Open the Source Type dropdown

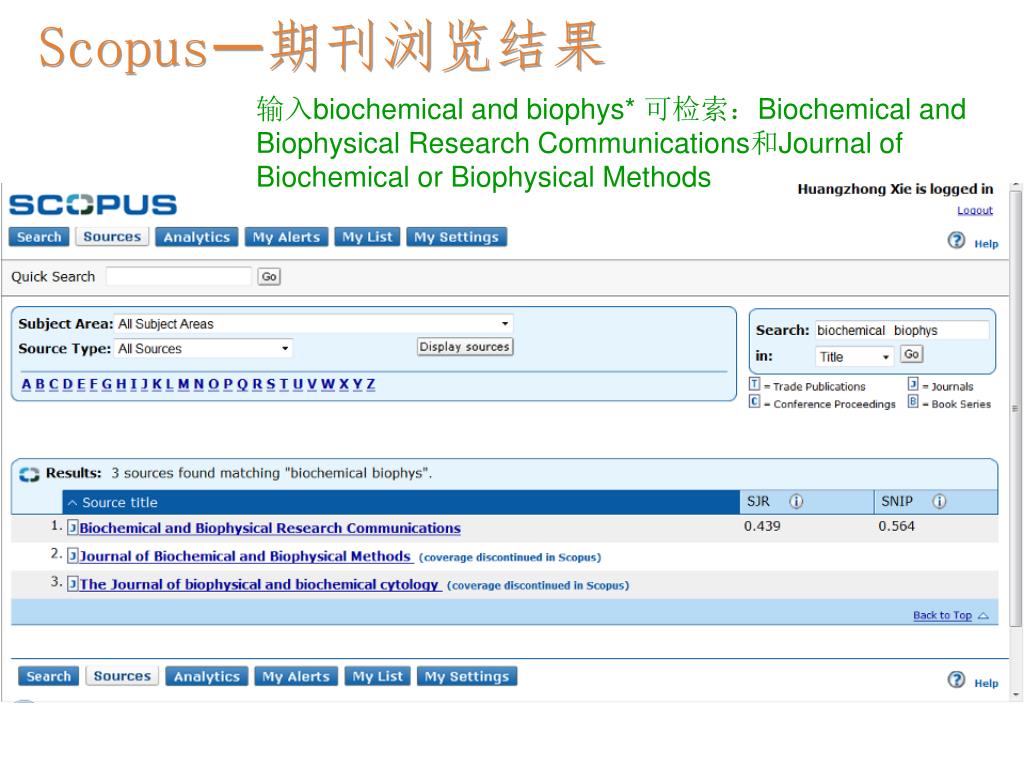click(204, 349)
